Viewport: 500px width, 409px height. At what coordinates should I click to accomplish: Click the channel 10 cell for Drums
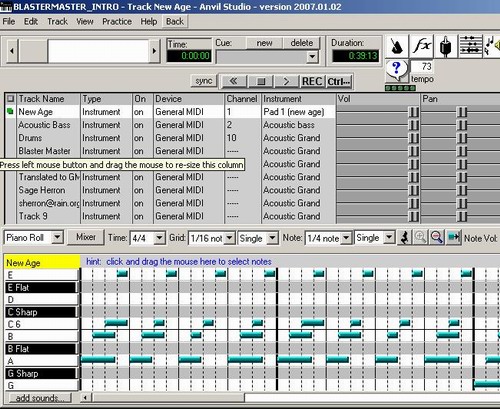[x=243, y=138]
